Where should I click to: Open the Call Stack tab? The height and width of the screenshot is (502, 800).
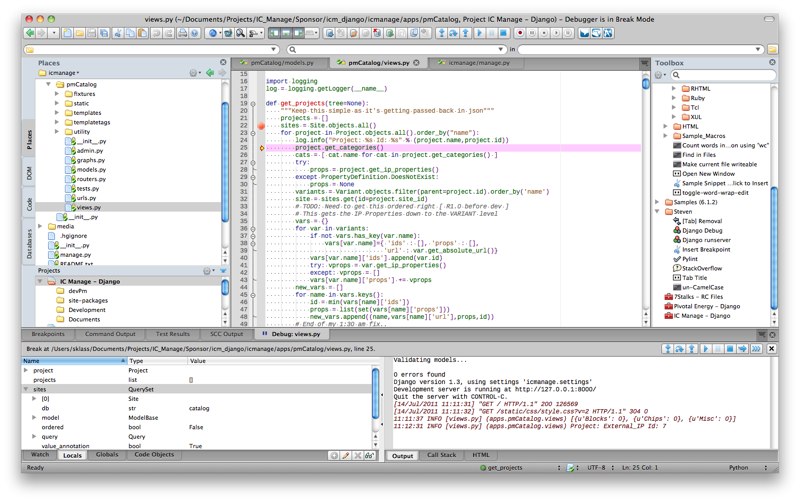tap(441, 455)
